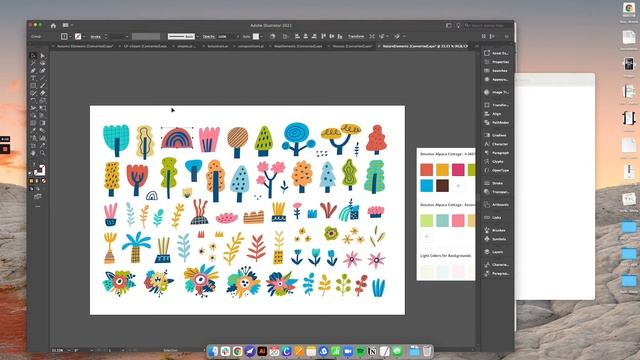Click the Home icon in title bar
Viewport: 640px width, 360px height.
pyautogui.click(x=53, y=25)
